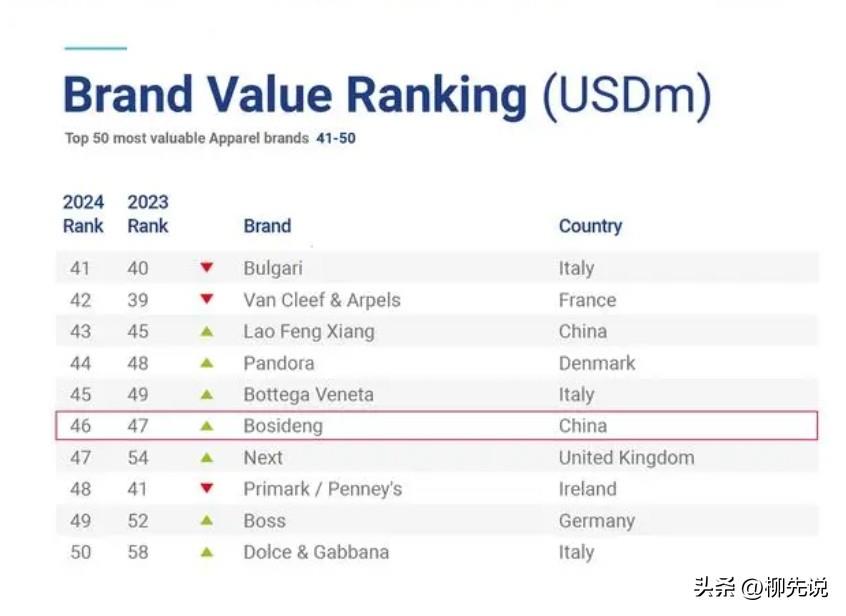Click the Brand column header
The width and height of the screenshot is (846, 616).
pos(267,226)
